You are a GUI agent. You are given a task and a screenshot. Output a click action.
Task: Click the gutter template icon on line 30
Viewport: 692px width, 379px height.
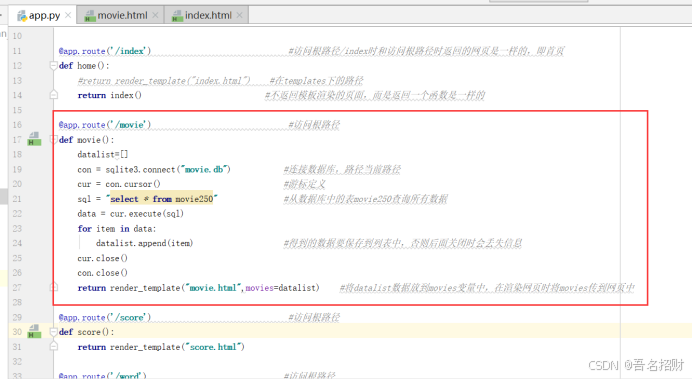coord(34,331)
